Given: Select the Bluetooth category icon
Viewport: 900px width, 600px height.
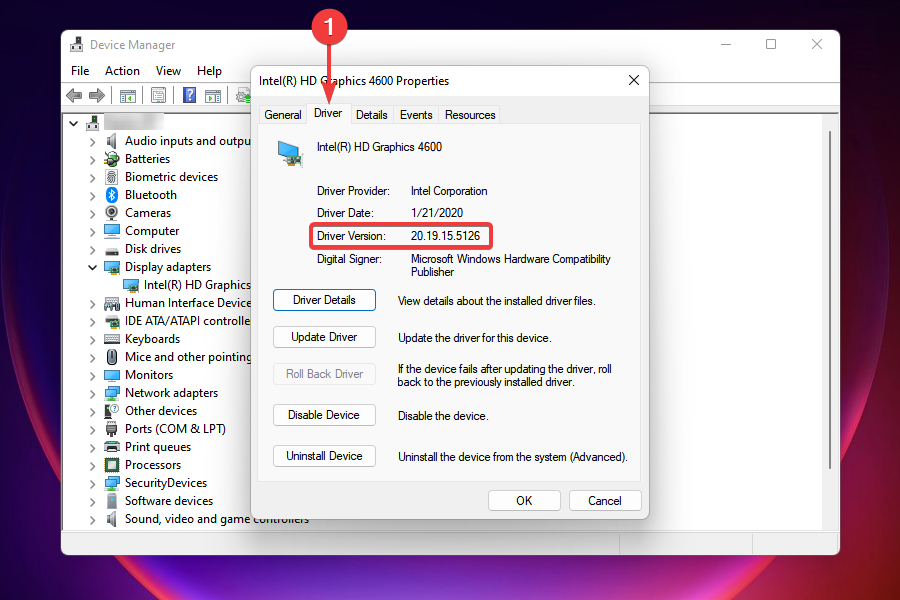Looking at the screenshot, I should click(112, 195).
